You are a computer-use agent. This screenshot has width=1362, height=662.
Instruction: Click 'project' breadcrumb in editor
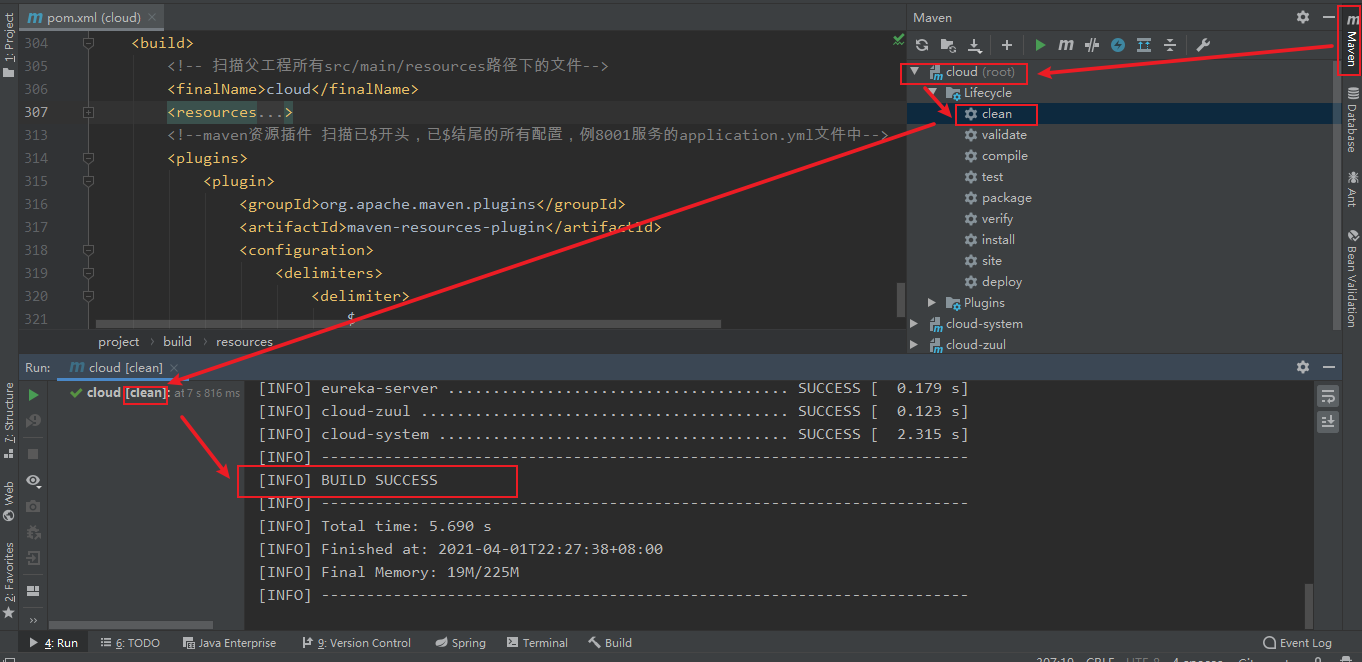coord(118,342)
